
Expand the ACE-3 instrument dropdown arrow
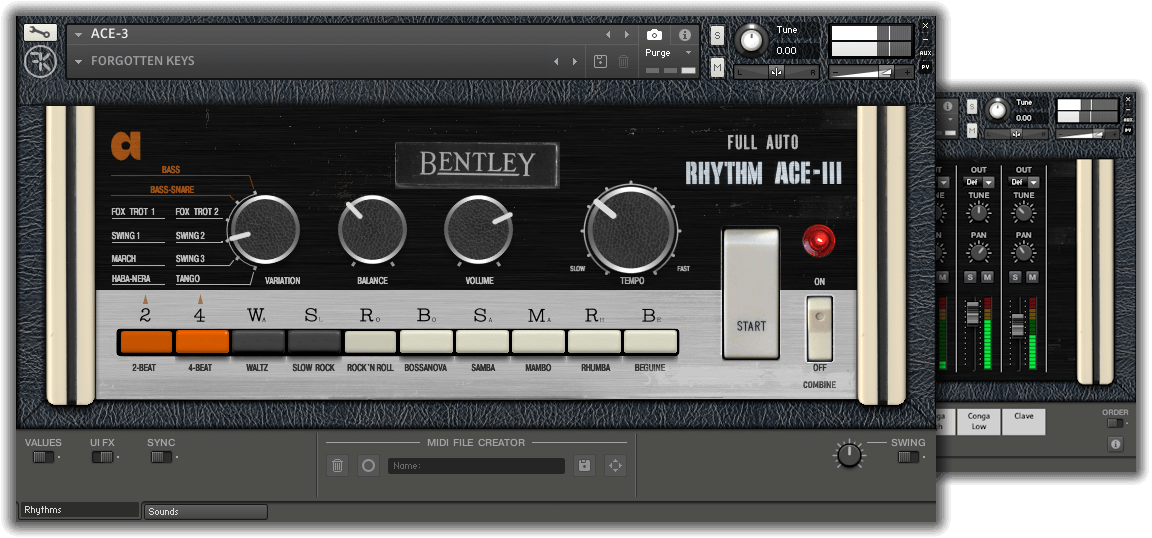pyautogui.click(x=79, y=35)
